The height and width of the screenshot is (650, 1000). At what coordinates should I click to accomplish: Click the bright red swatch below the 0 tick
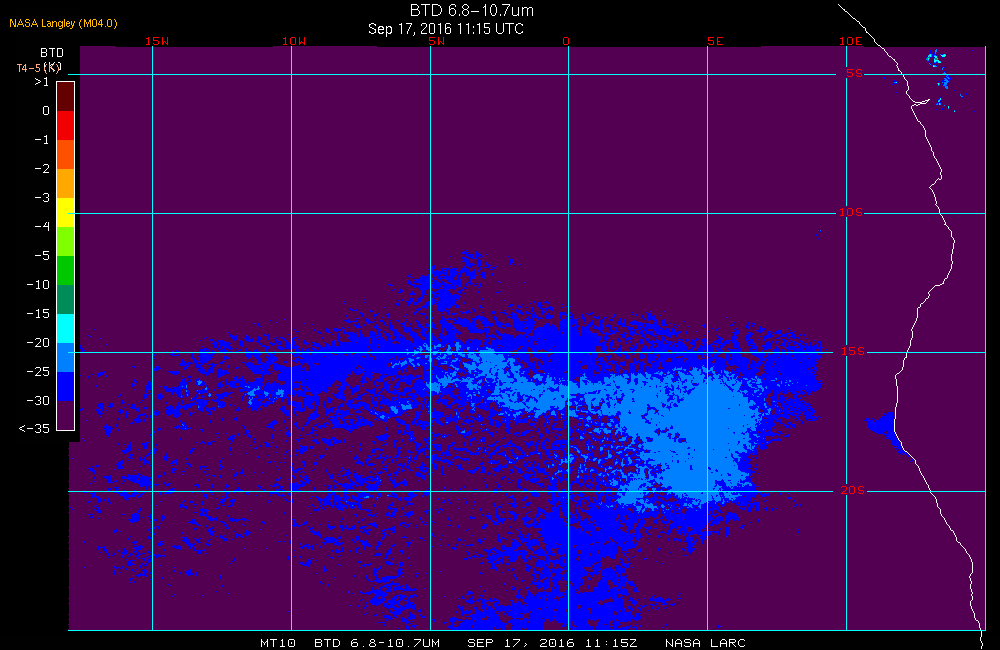click(x=66, y=125)
